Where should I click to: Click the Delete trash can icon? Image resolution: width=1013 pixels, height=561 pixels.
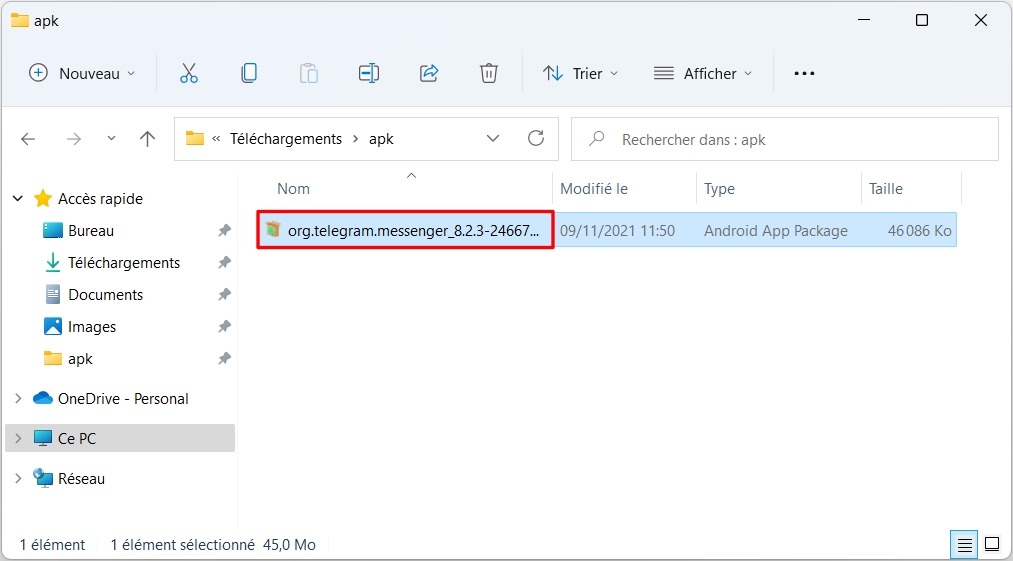(489, 73)
